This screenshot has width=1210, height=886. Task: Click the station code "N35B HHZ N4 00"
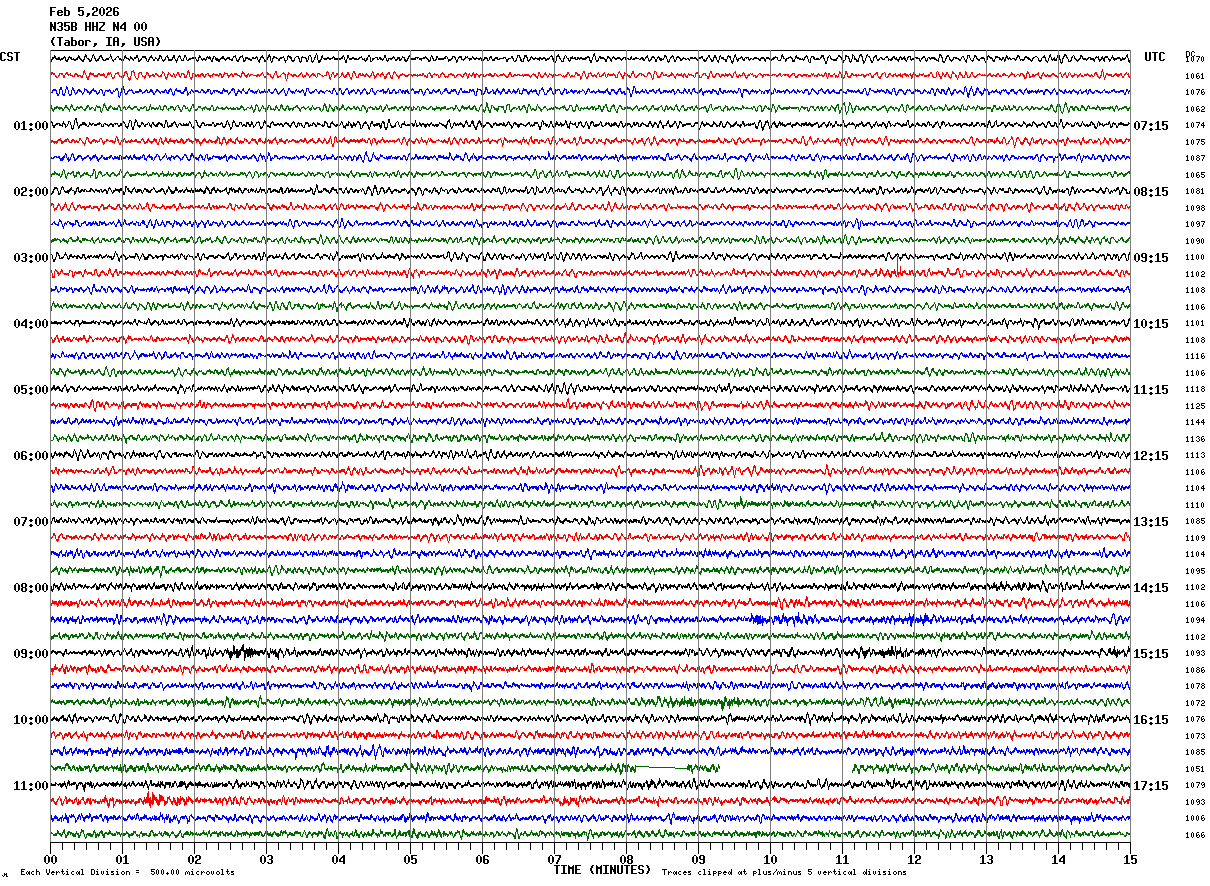pos(98,27)
